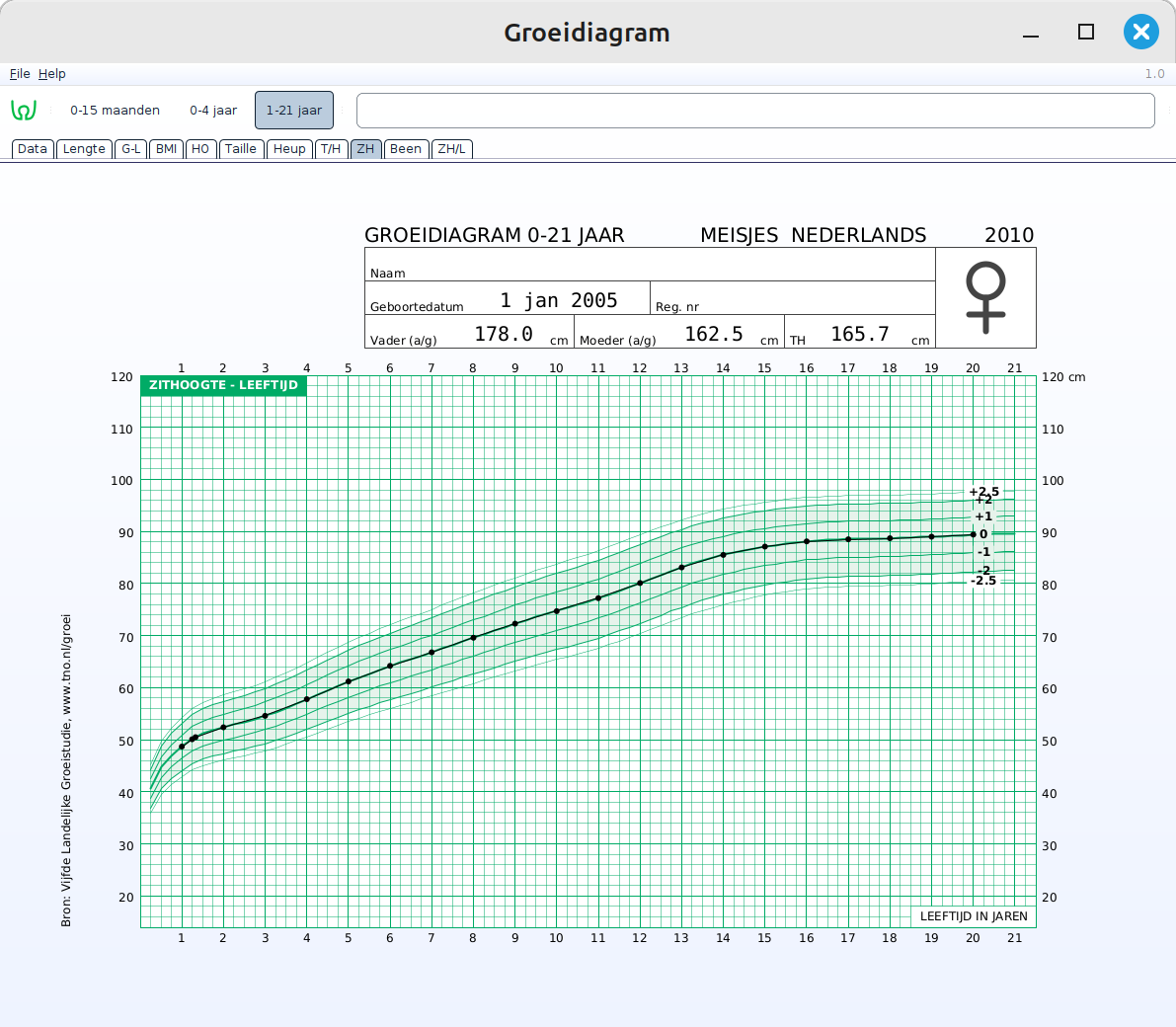This screenshot has height=1027, width=1176.
Task: Open the Lengte tab
Action: pyautogui.click(x=84, y=149)
